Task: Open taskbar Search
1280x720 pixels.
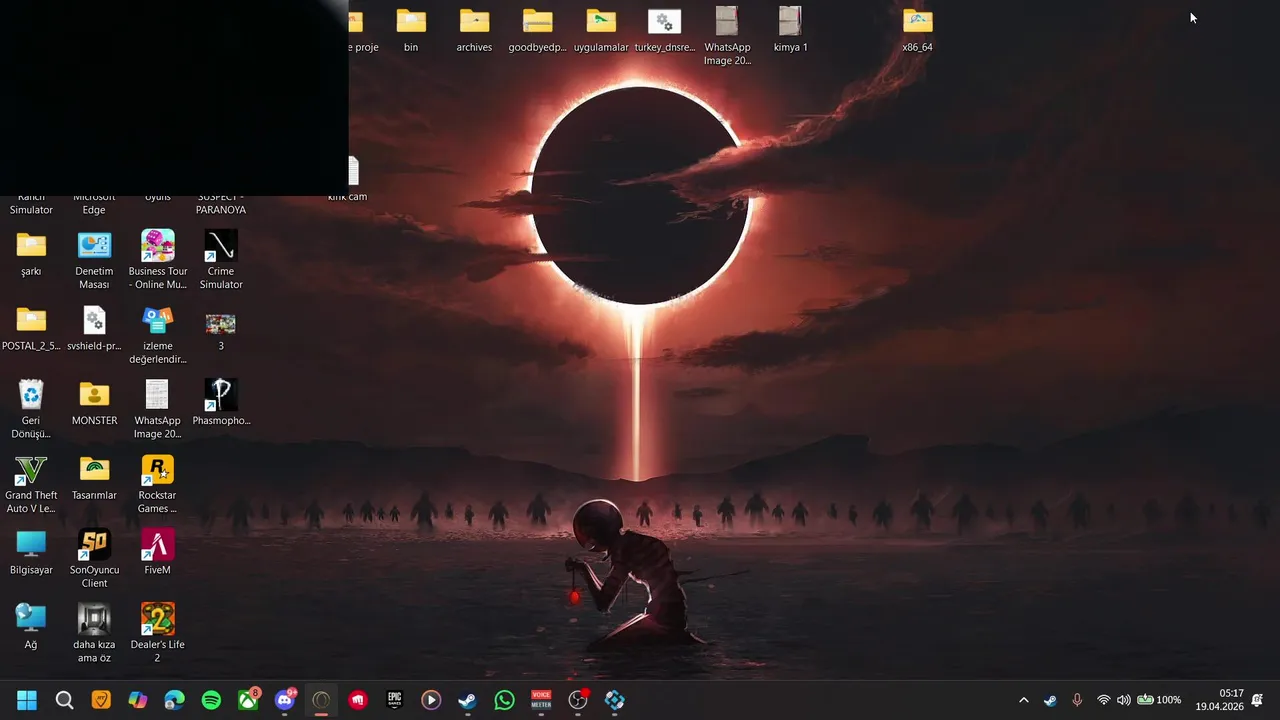Action: click(64, 700)
